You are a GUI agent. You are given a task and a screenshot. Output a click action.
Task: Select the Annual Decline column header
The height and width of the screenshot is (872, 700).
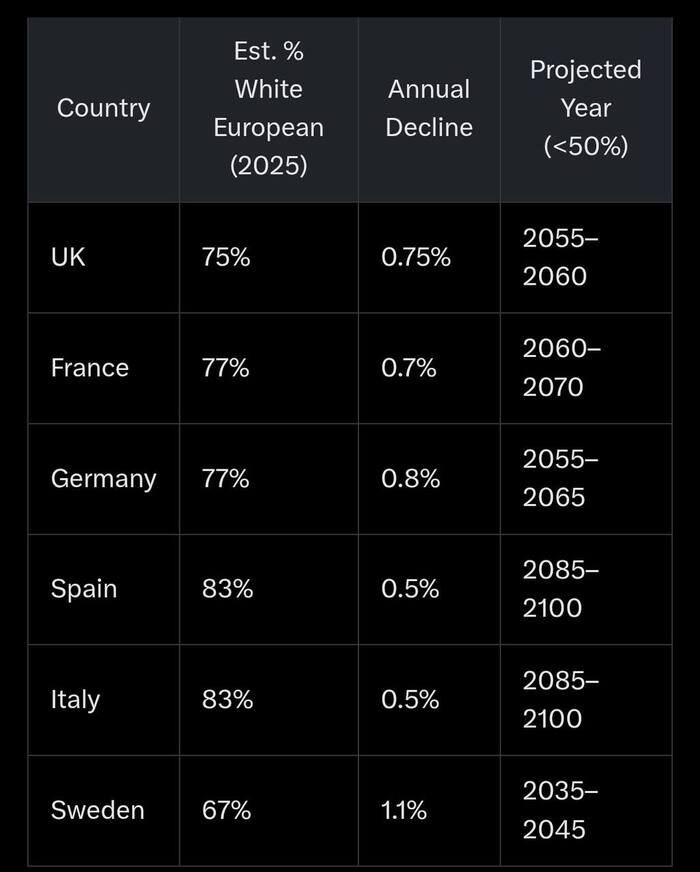pyautogui.click(x=429, y=108)
